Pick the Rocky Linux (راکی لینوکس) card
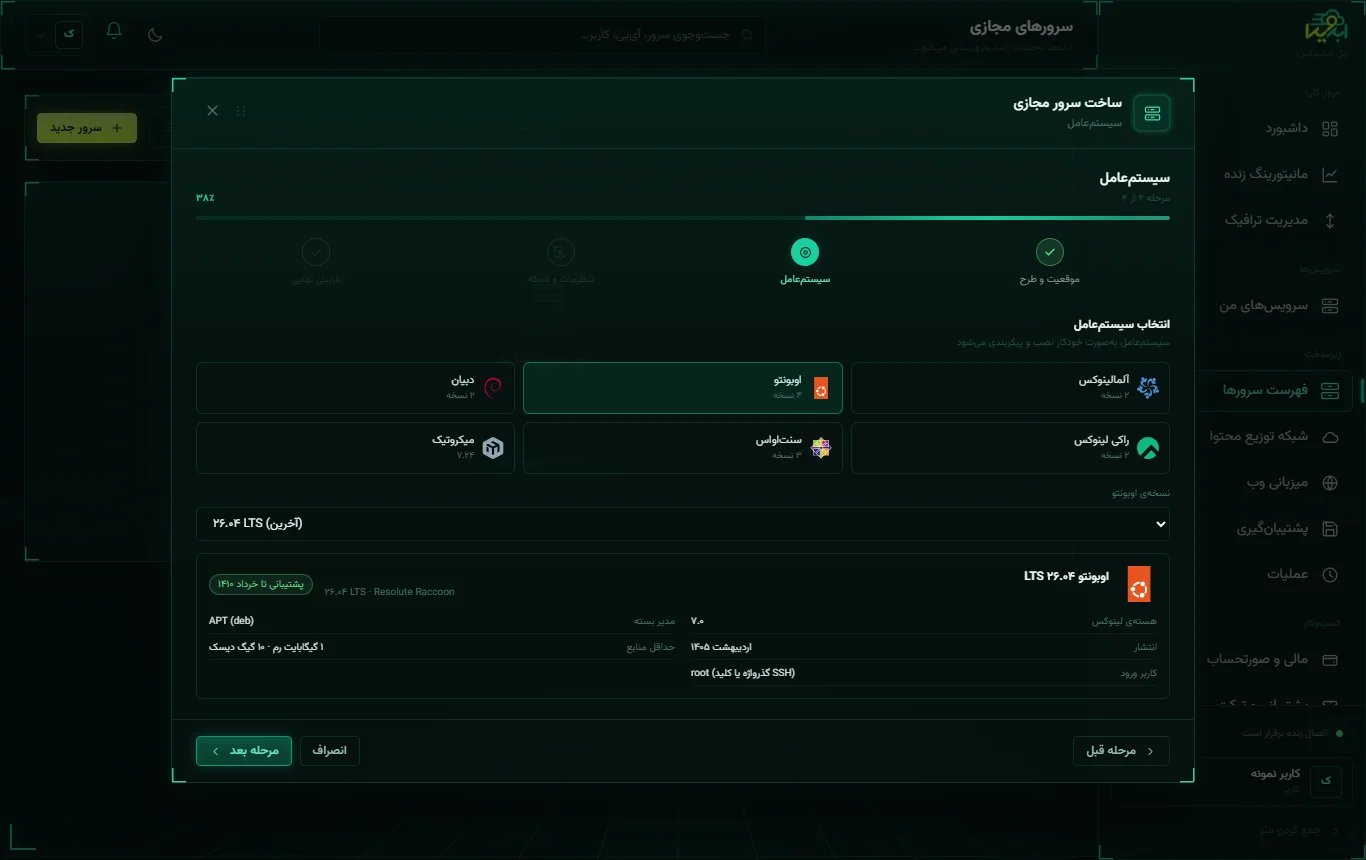Image resolution: width=1366 pixels, height=860 pixels. pyautogui.click(x=1010, y=447)
